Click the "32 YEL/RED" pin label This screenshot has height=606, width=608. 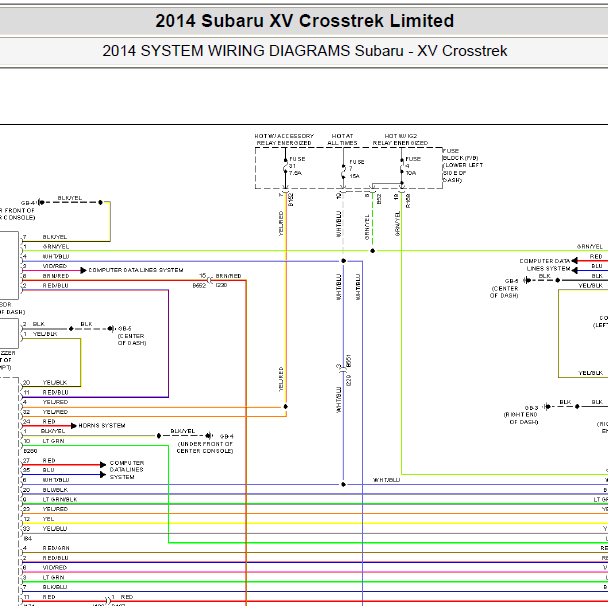point(45,412)
